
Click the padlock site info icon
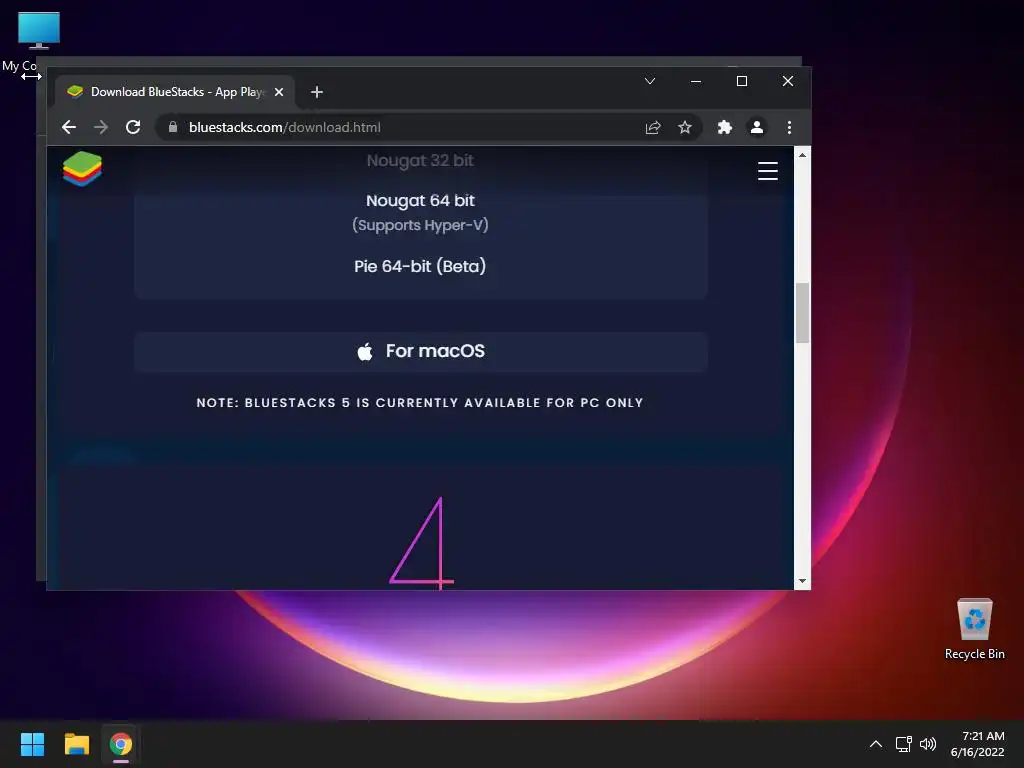coord(172,127)
